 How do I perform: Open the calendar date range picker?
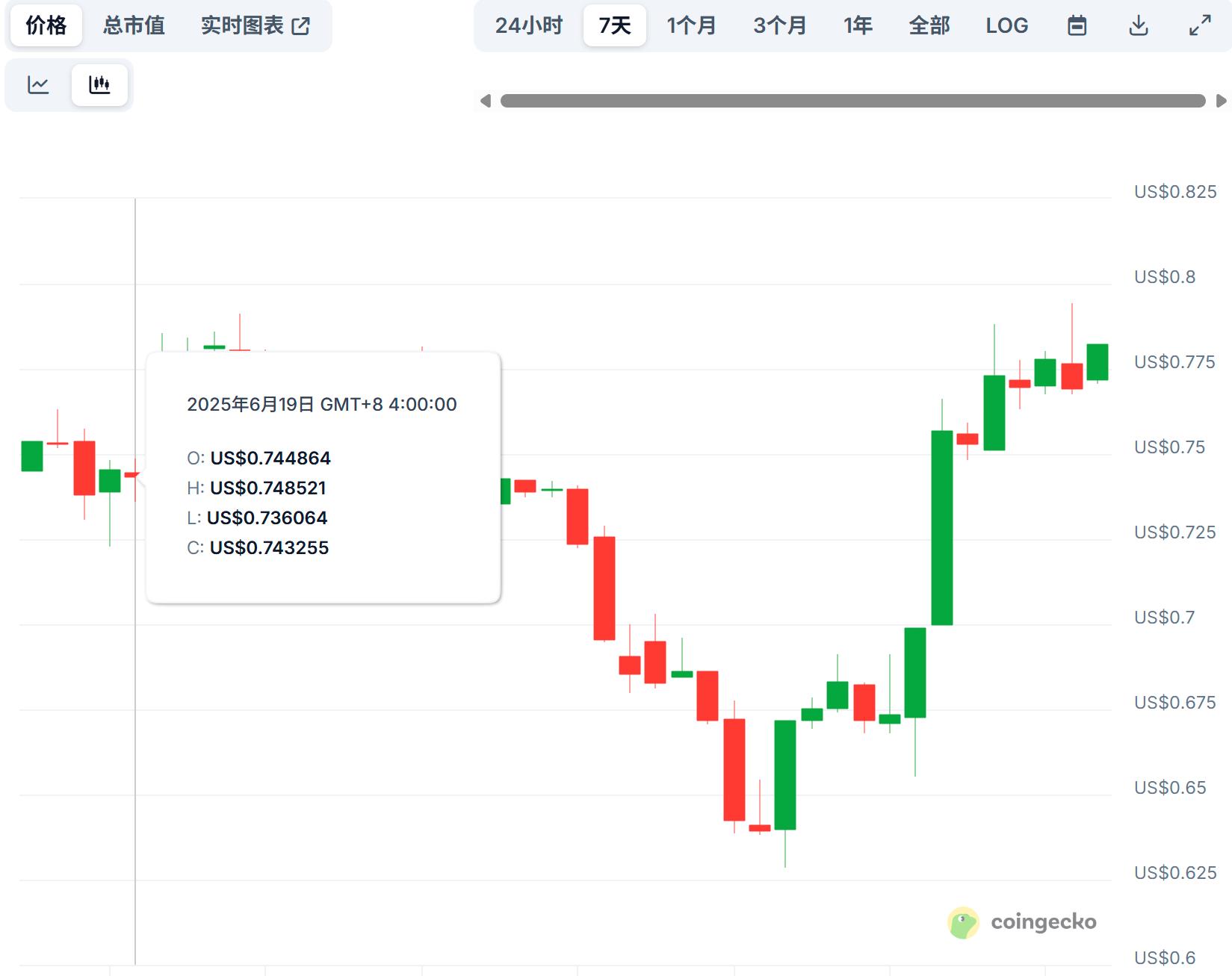[1077, 26]
